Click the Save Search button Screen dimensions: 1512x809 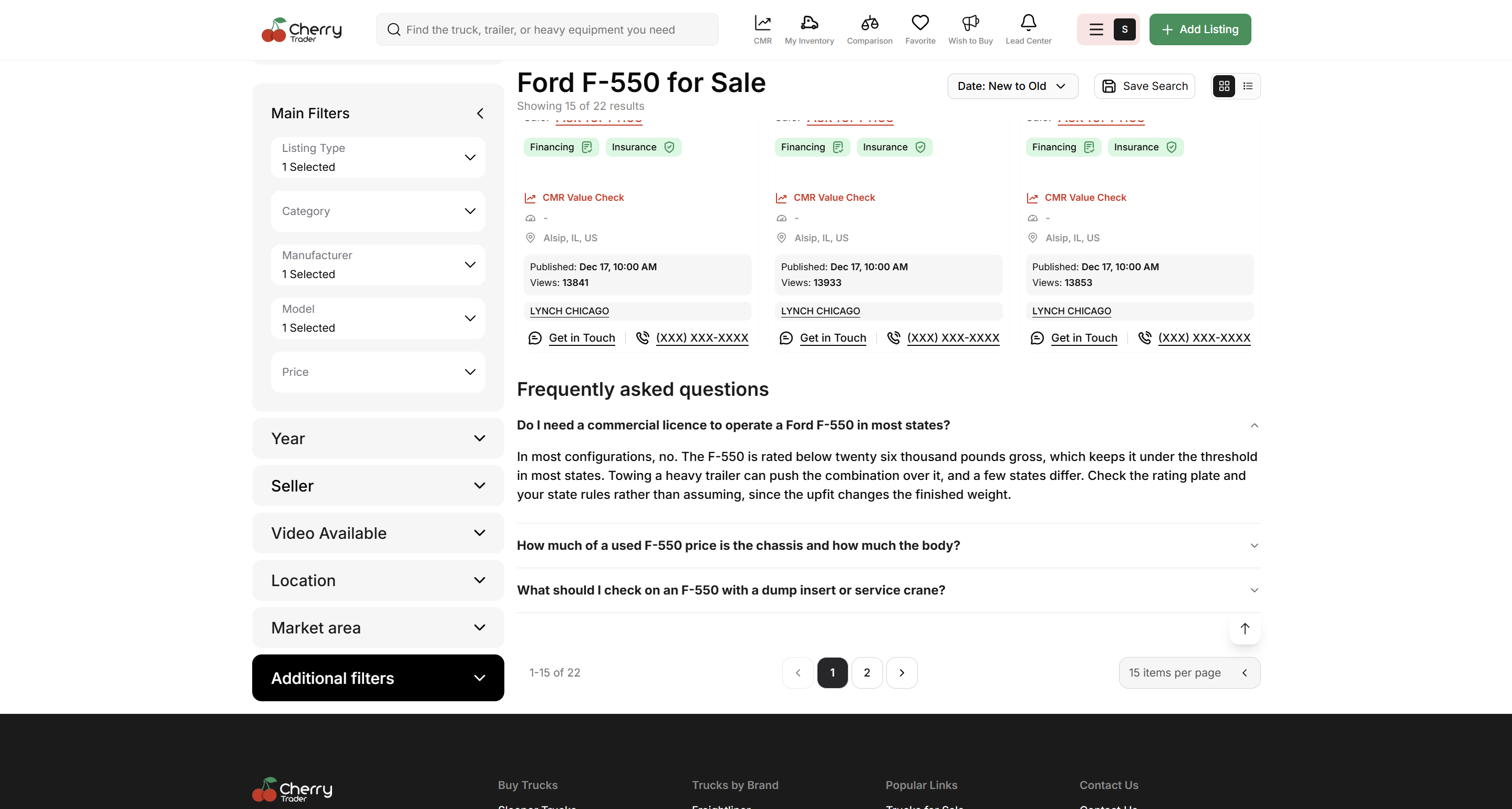[x=1144, y=86]
